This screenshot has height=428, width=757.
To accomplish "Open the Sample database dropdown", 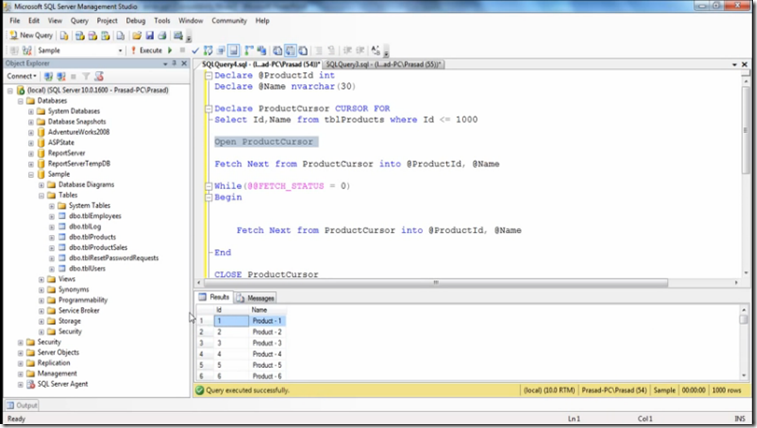I will [120, 51].
